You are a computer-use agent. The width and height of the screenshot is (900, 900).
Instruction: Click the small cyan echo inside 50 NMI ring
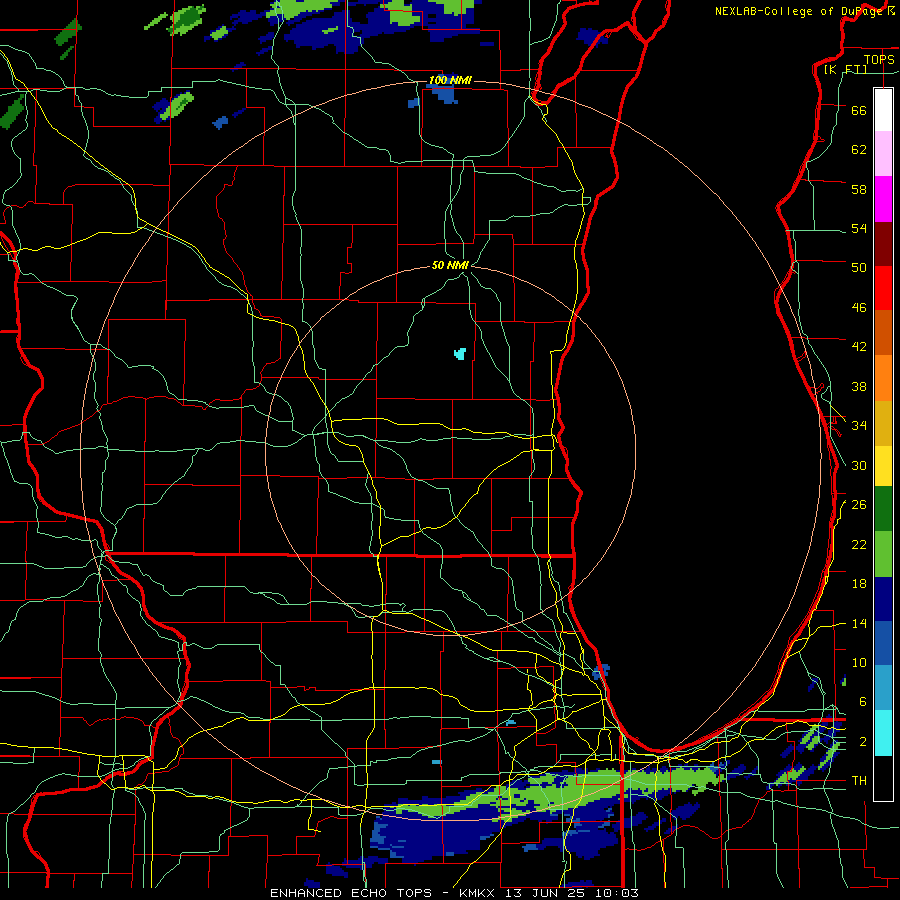click(x=460, y=354)
